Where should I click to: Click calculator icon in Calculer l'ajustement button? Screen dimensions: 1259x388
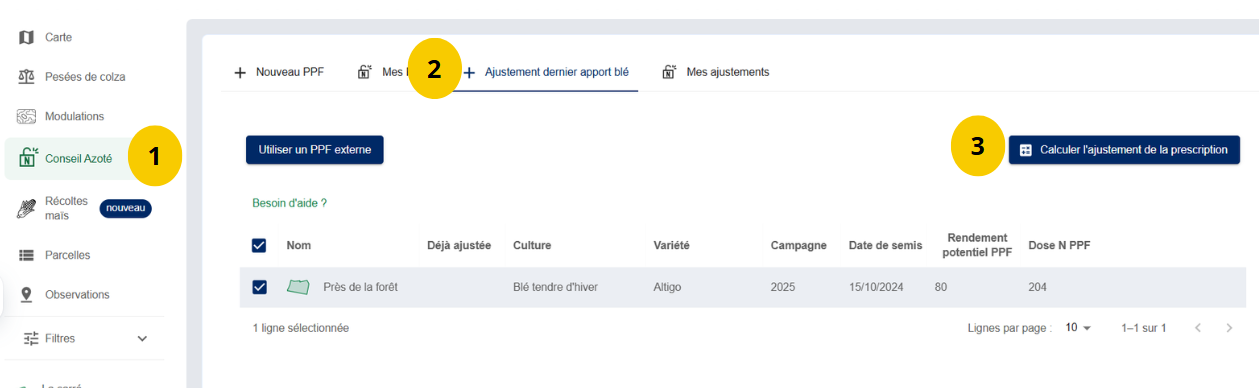[1026, 150]
